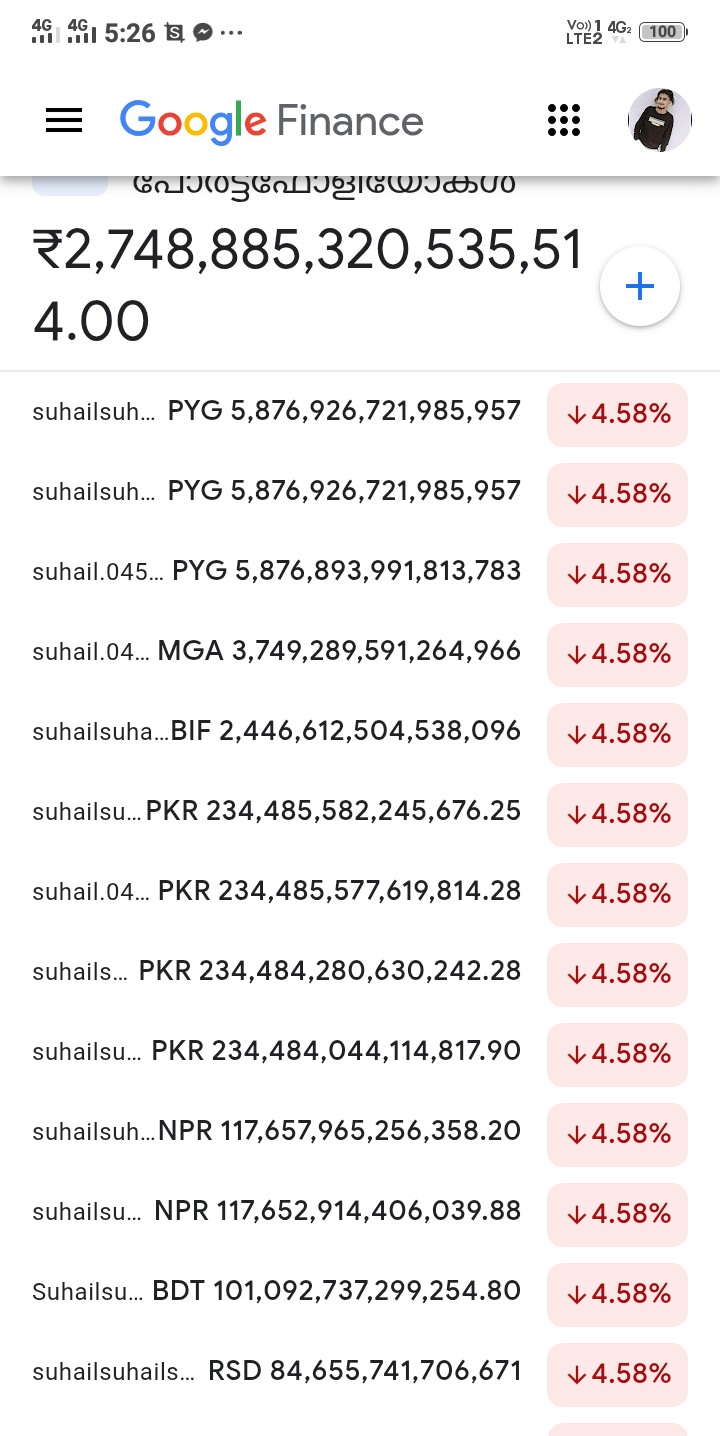Tap the total value ₹2,748,885,320,535,514.00

click(308, 285)
